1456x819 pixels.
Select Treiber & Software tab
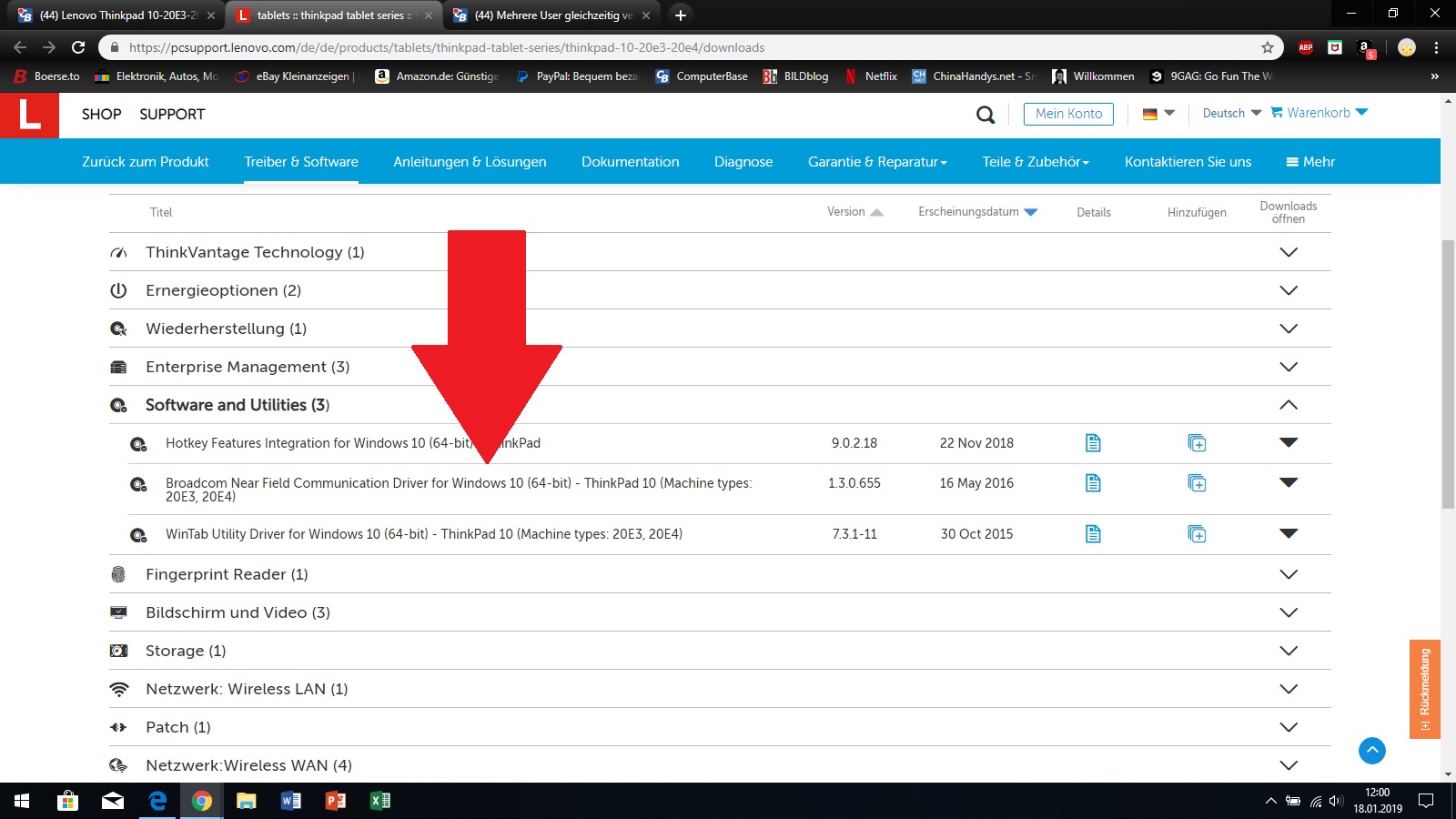301,162
